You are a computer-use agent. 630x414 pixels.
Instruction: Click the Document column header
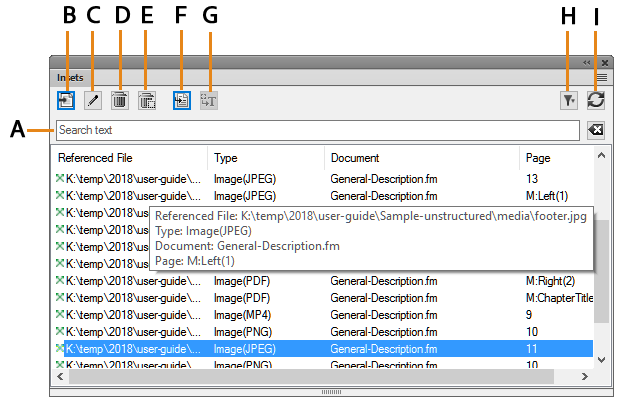pos(422,158)
